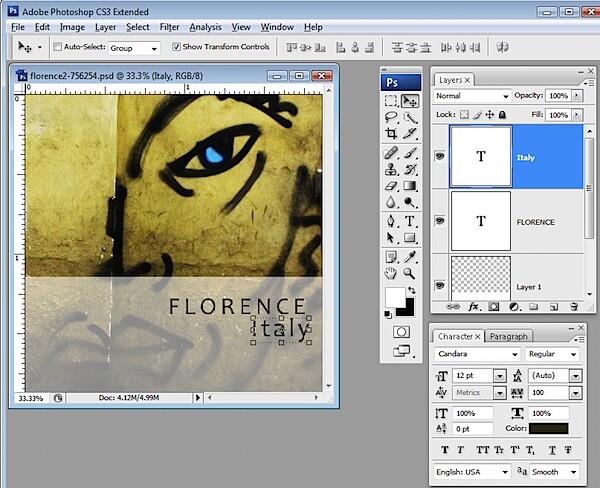Select the Rectangular Marquee tool
The height and width of the screenshot is (488, 600).
click(391, 101)
